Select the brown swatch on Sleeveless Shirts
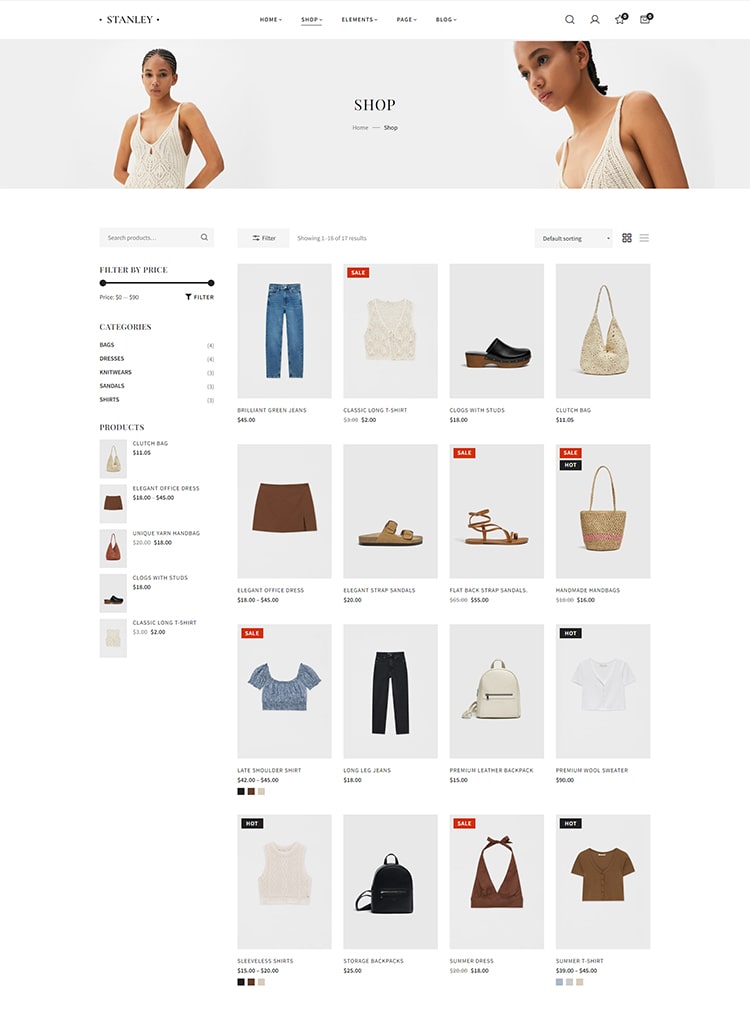Viewport: 750px width, 1010px height. [251, 982]
